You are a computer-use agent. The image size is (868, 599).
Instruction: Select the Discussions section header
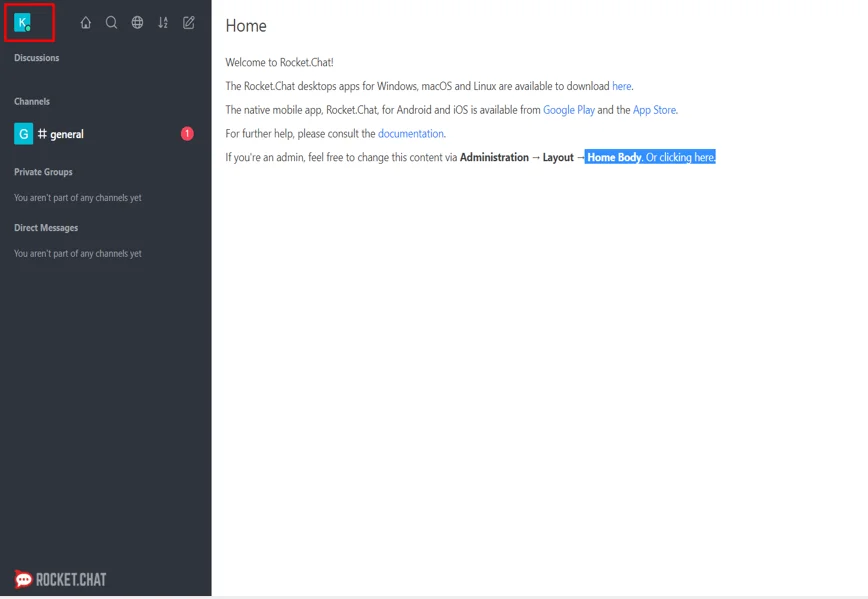[x=36, y=57]
